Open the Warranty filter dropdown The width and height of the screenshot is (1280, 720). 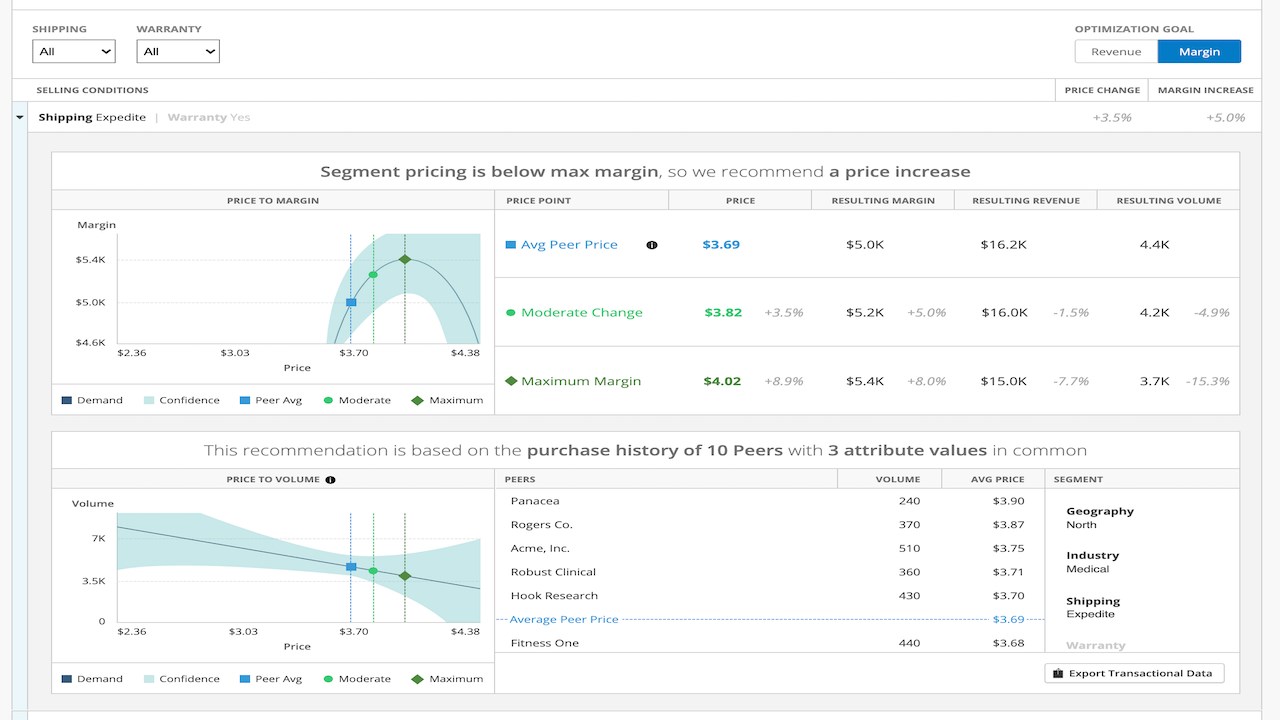coord(178,51)
